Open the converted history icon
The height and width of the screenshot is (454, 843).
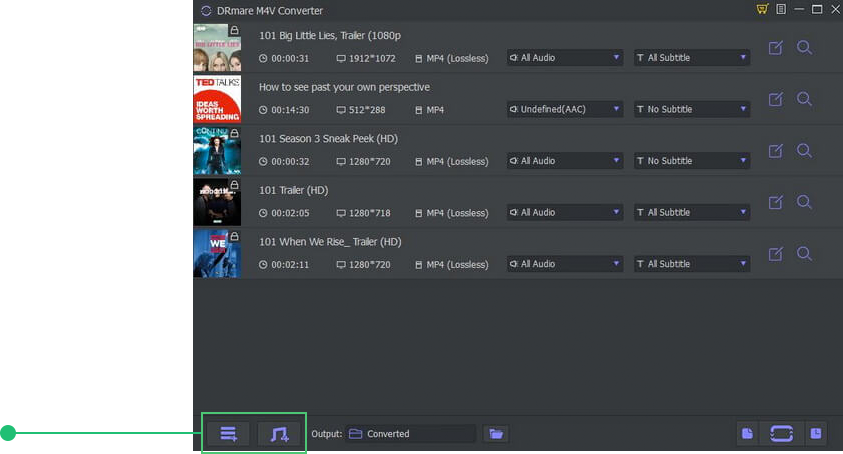pos(816,434)
